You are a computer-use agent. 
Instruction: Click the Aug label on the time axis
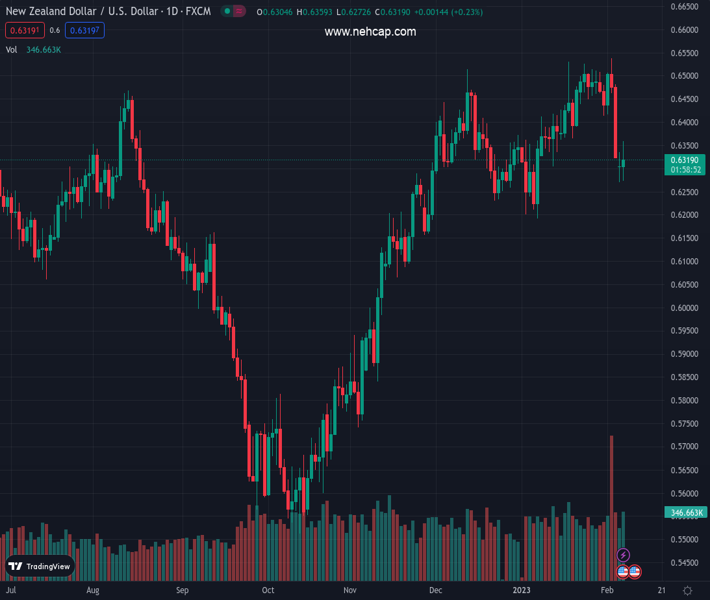[93, 590]
